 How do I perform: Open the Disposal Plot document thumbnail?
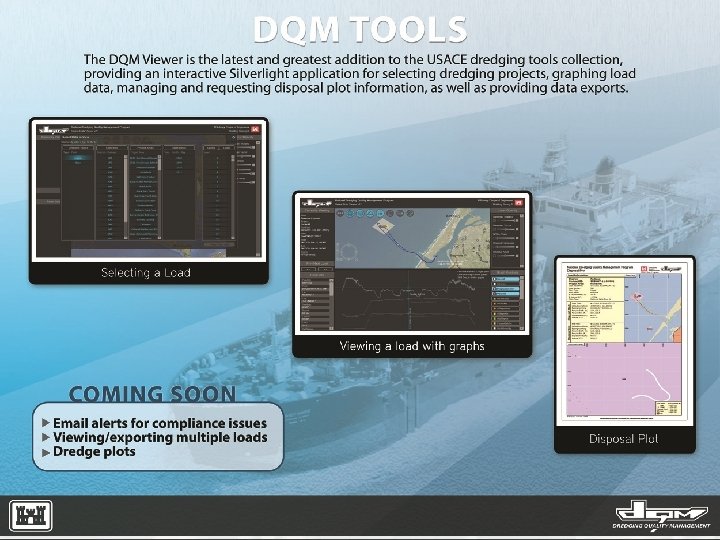pos(624,343)
